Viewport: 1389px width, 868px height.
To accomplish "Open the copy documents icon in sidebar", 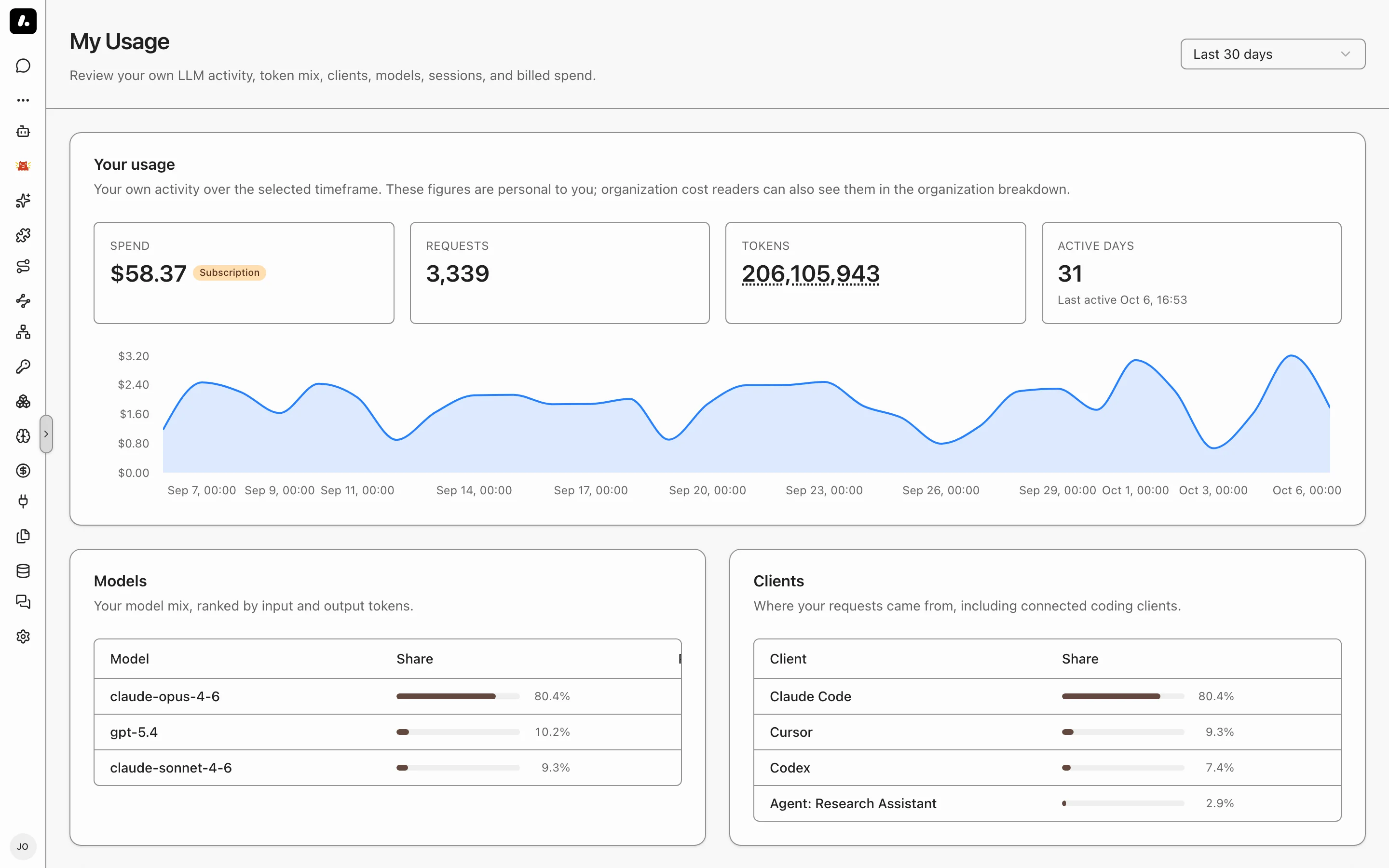I will (23, 536).
